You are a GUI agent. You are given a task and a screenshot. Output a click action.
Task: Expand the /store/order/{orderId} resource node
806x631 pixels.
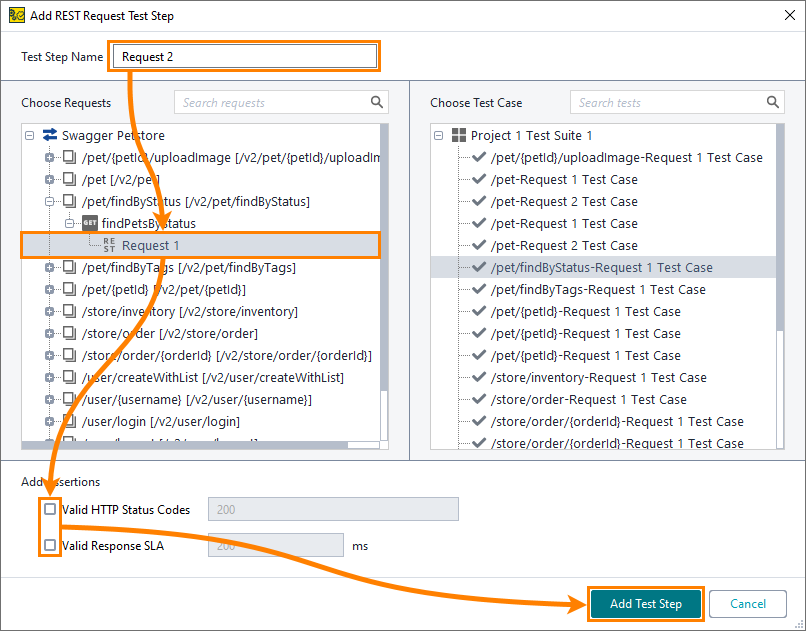click(x=49, y=356)
